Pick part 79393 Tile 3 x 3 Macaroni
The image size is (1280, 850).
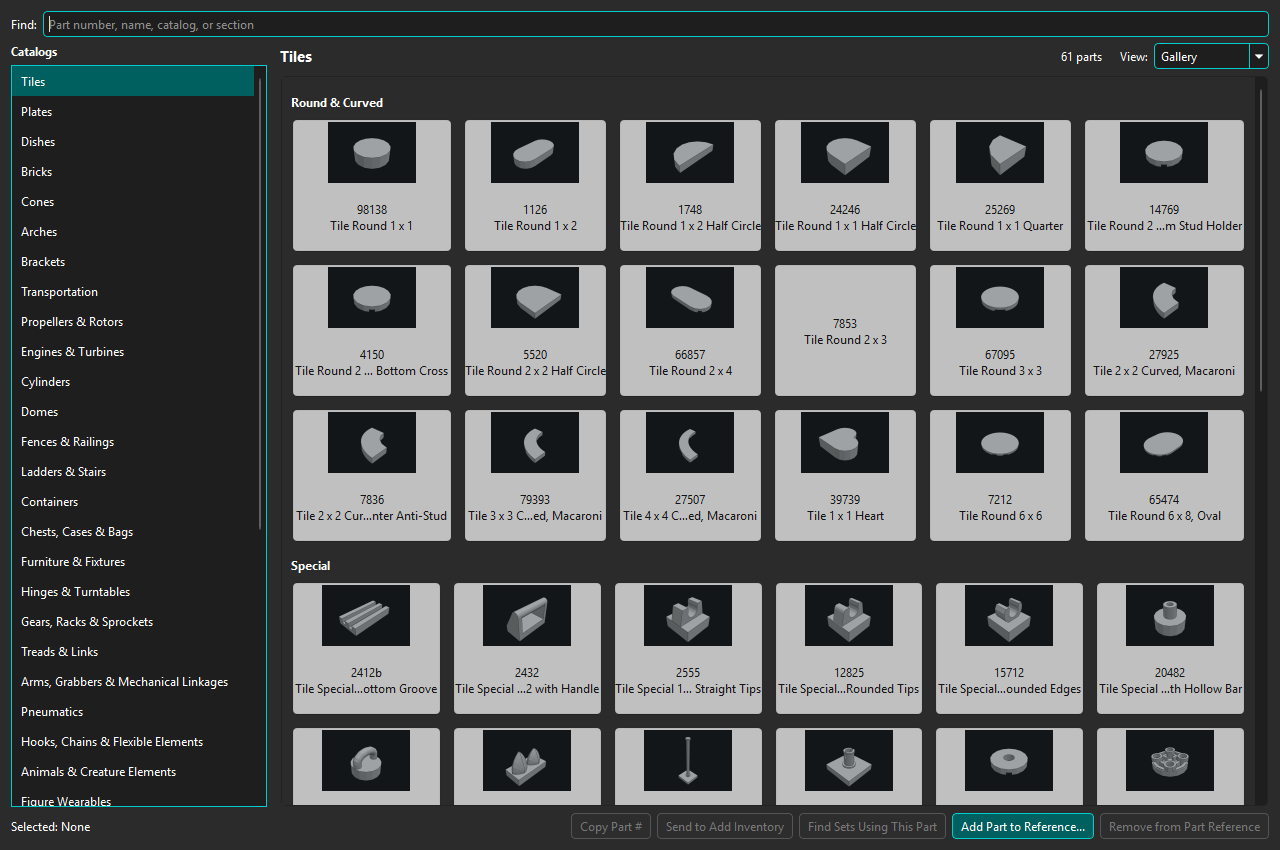(x=535, y=475)
